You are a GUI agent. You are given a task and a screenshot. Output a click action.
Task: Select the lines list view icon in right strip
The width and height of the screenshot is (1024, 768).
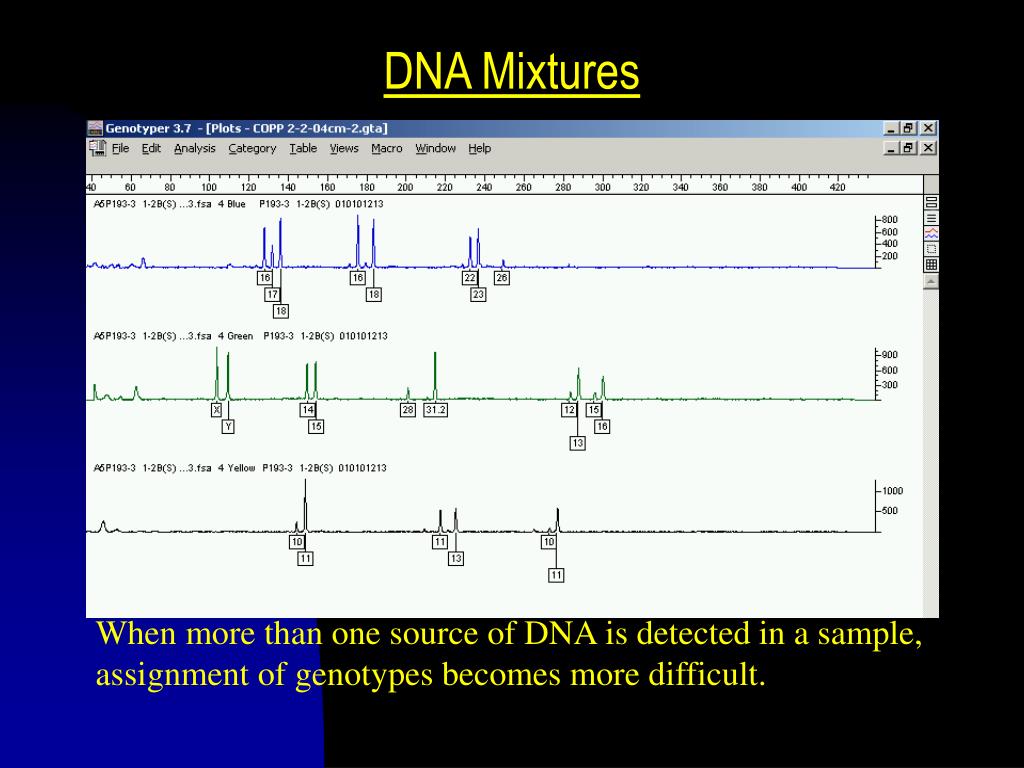(931, 218)
